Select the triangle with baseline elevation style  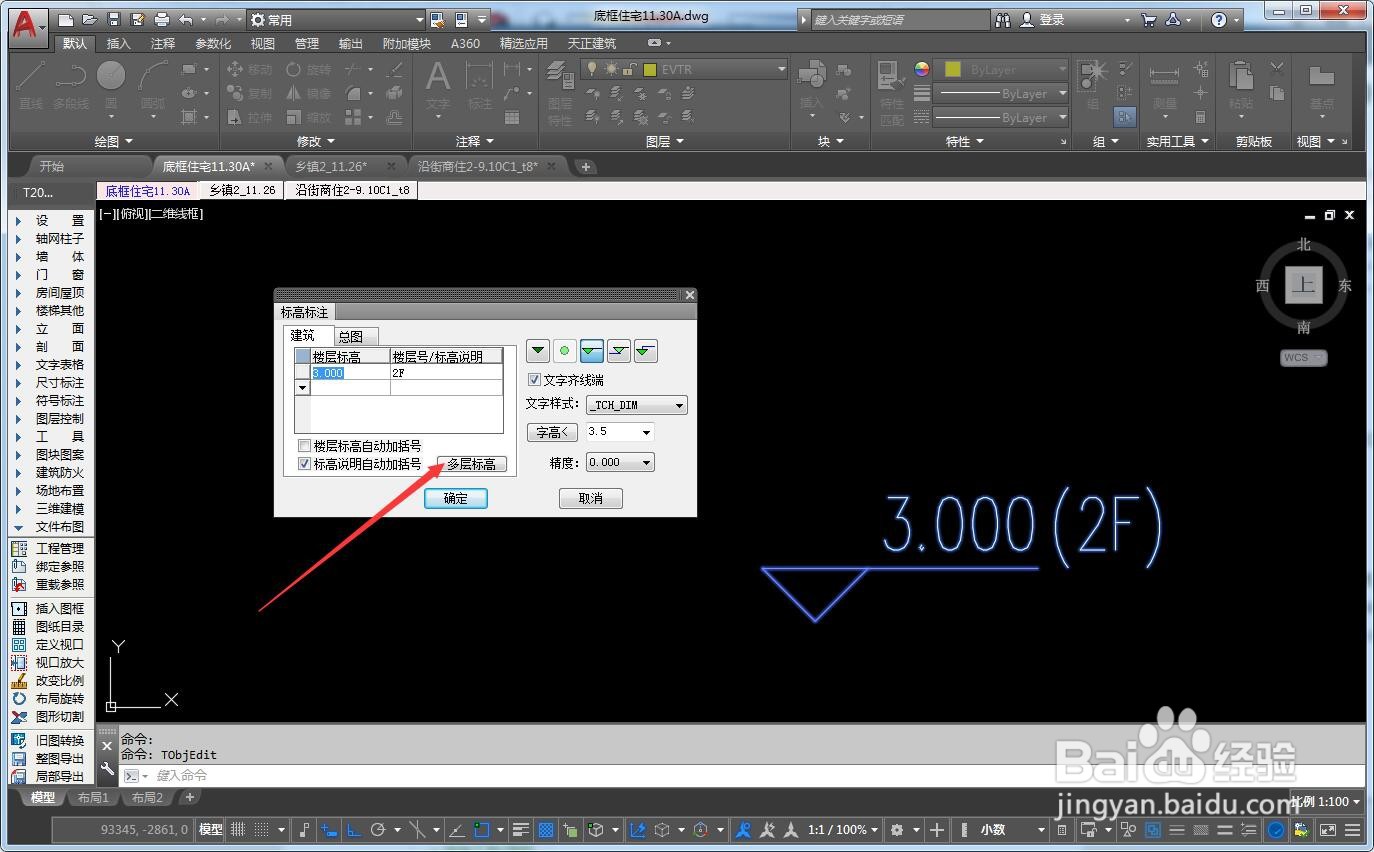click(x=592, y=350)
